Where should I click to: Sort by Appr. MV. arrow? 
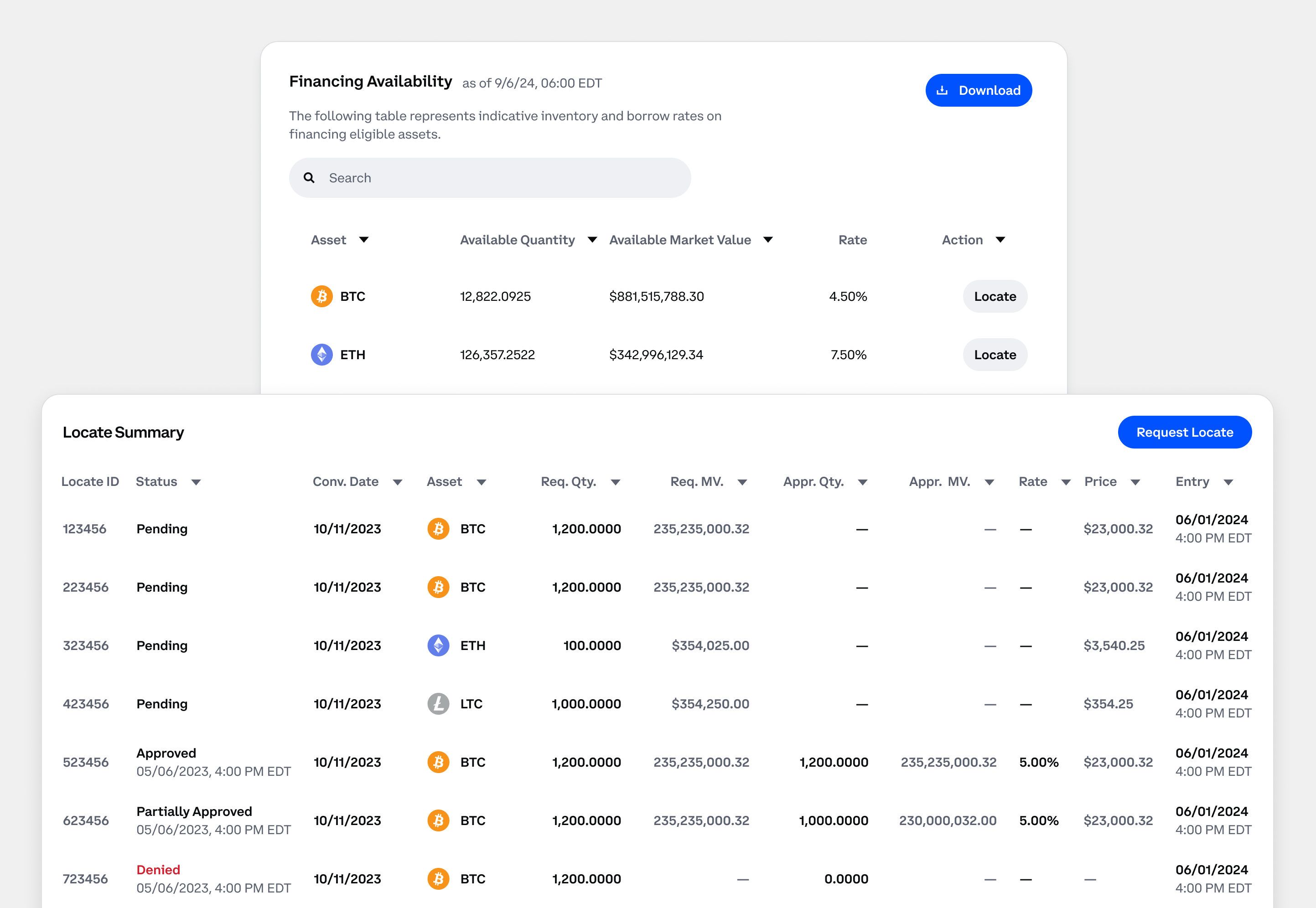coord(990,482)
